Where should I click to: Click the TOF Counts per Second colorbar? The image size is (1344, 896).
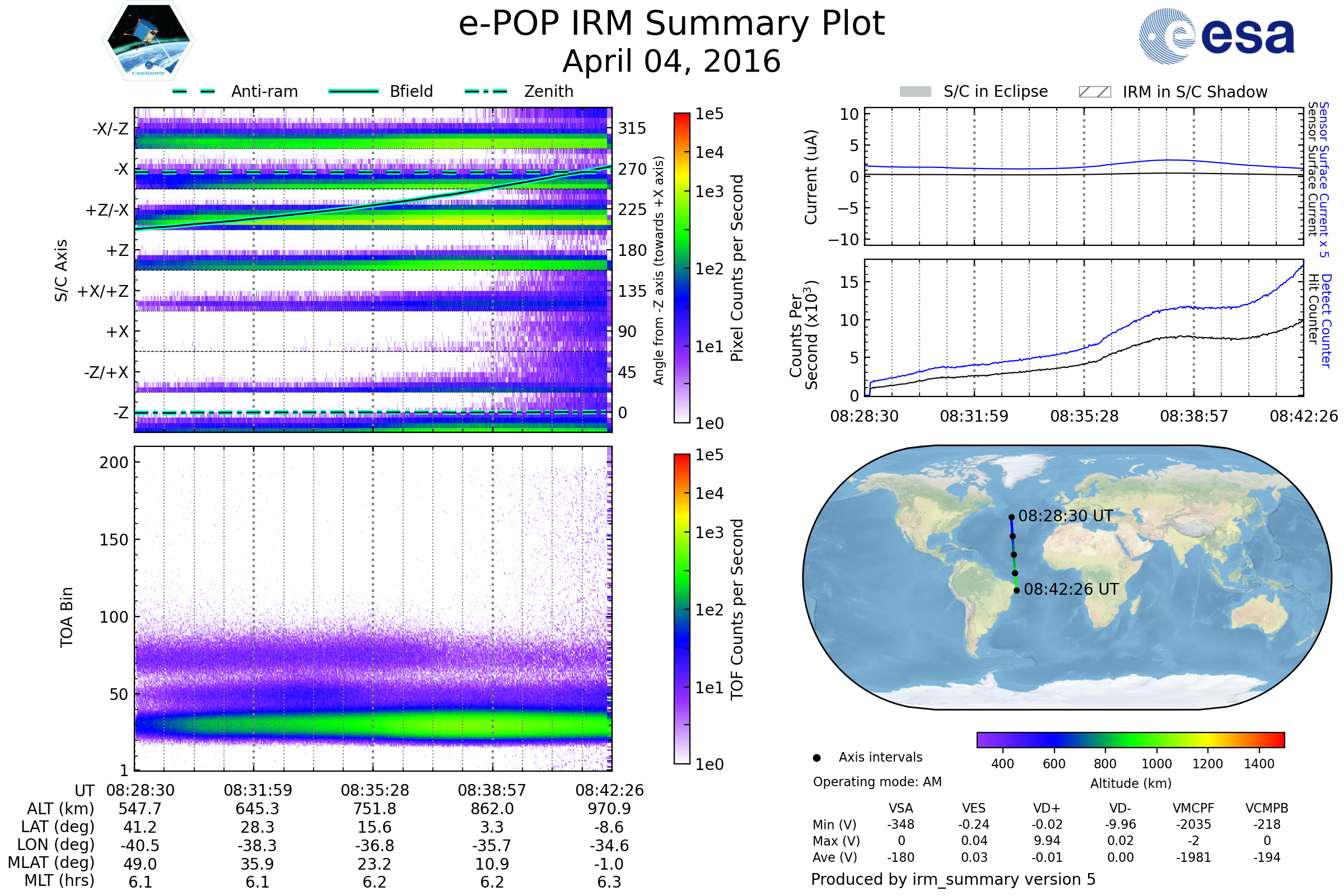pos(682,609)
